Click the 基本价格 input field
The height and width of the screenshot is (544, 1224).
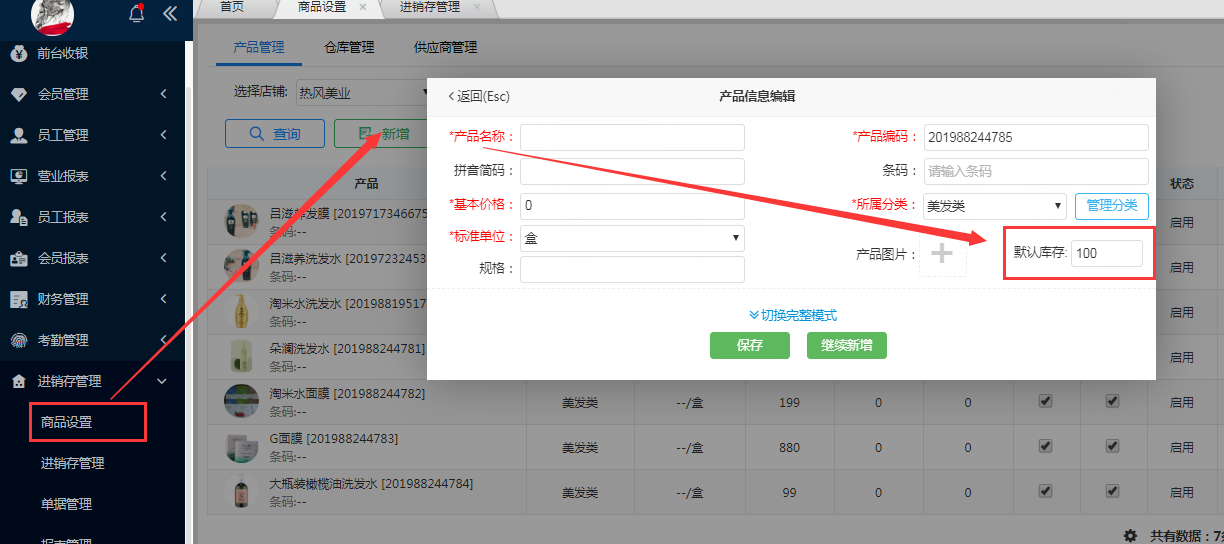click(x=632, y=206)
